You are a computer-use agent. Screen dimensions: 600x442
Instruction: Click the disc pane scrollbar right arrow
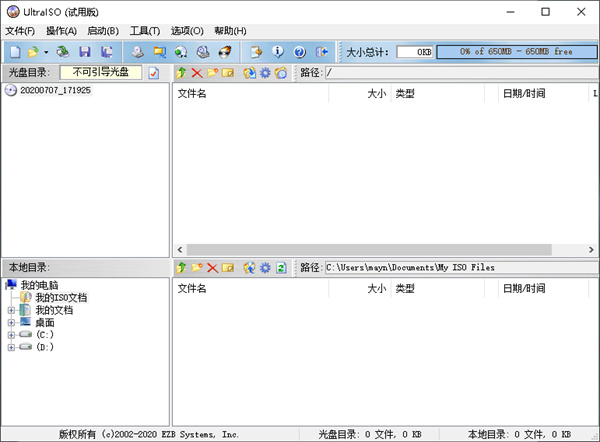[591, 250]
